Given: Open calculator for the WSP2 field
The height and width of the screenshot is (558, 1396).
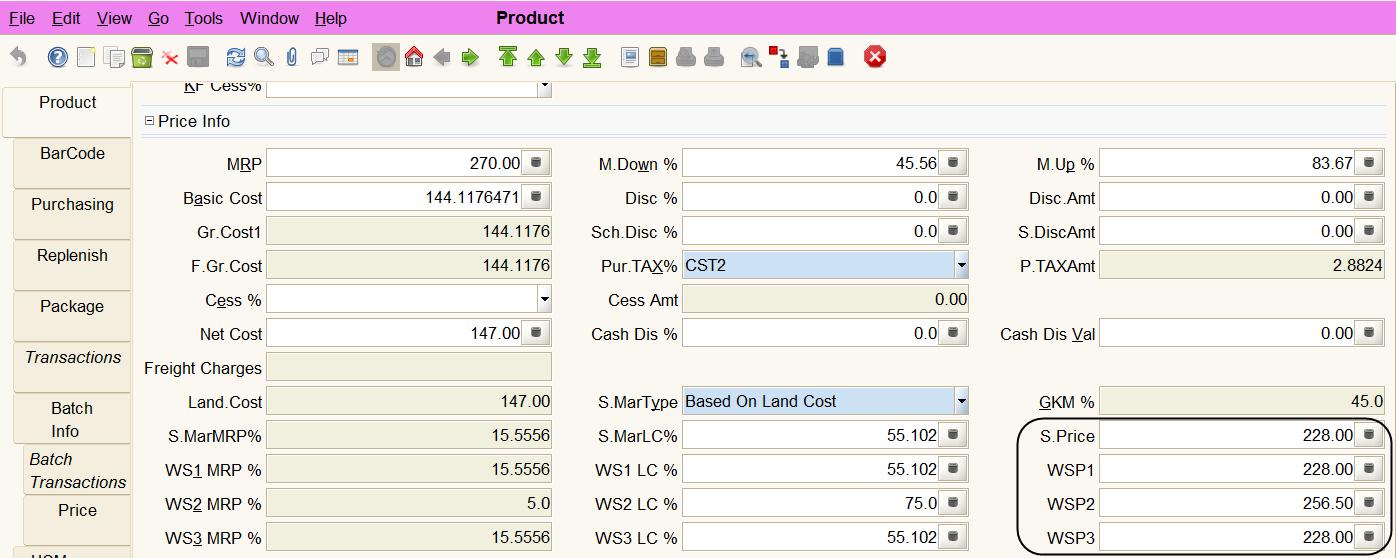Looking at the screenshot, I should (1369, 503).
